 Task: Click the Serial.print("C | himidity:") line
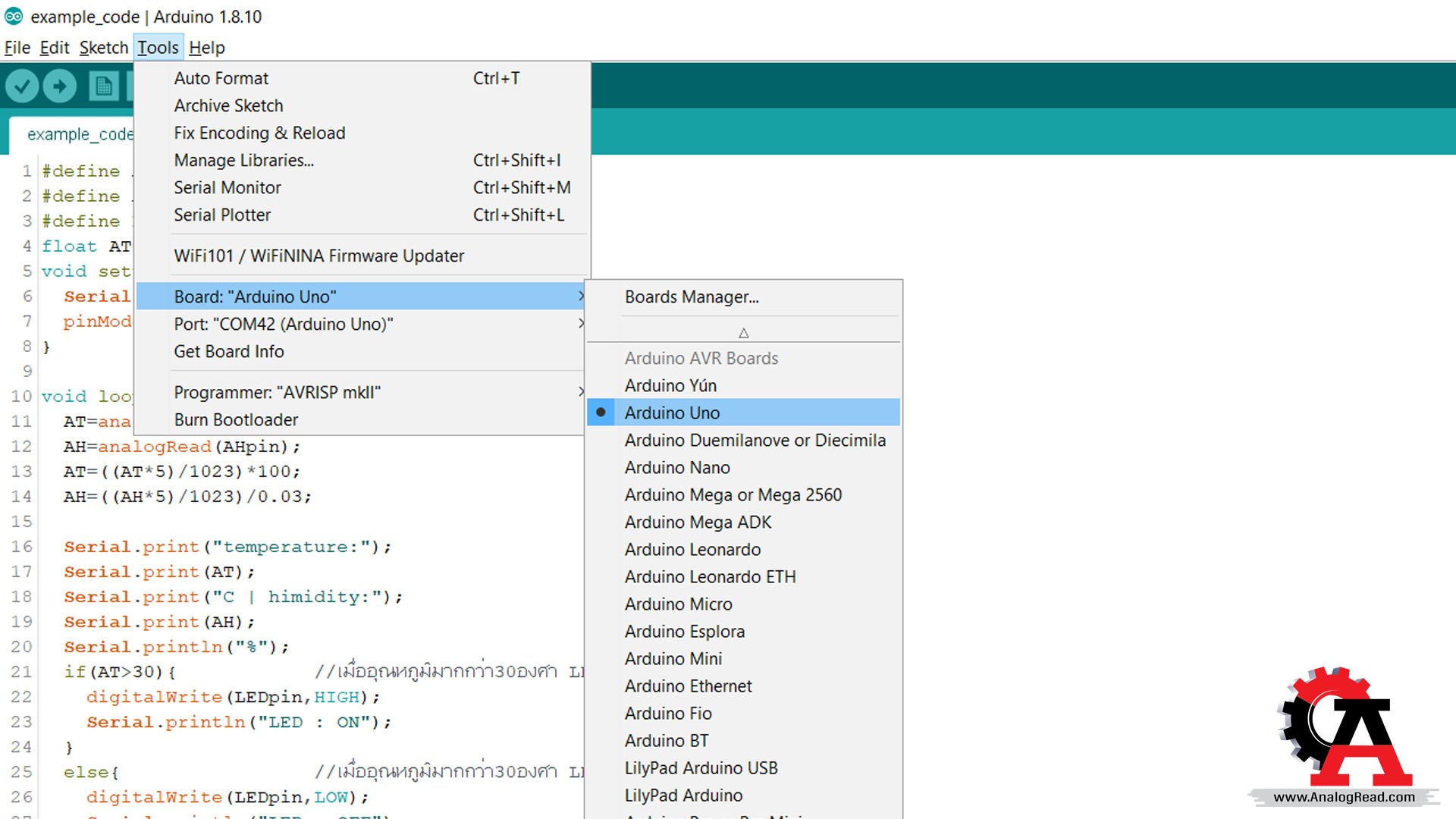click(x=233, y=597)
